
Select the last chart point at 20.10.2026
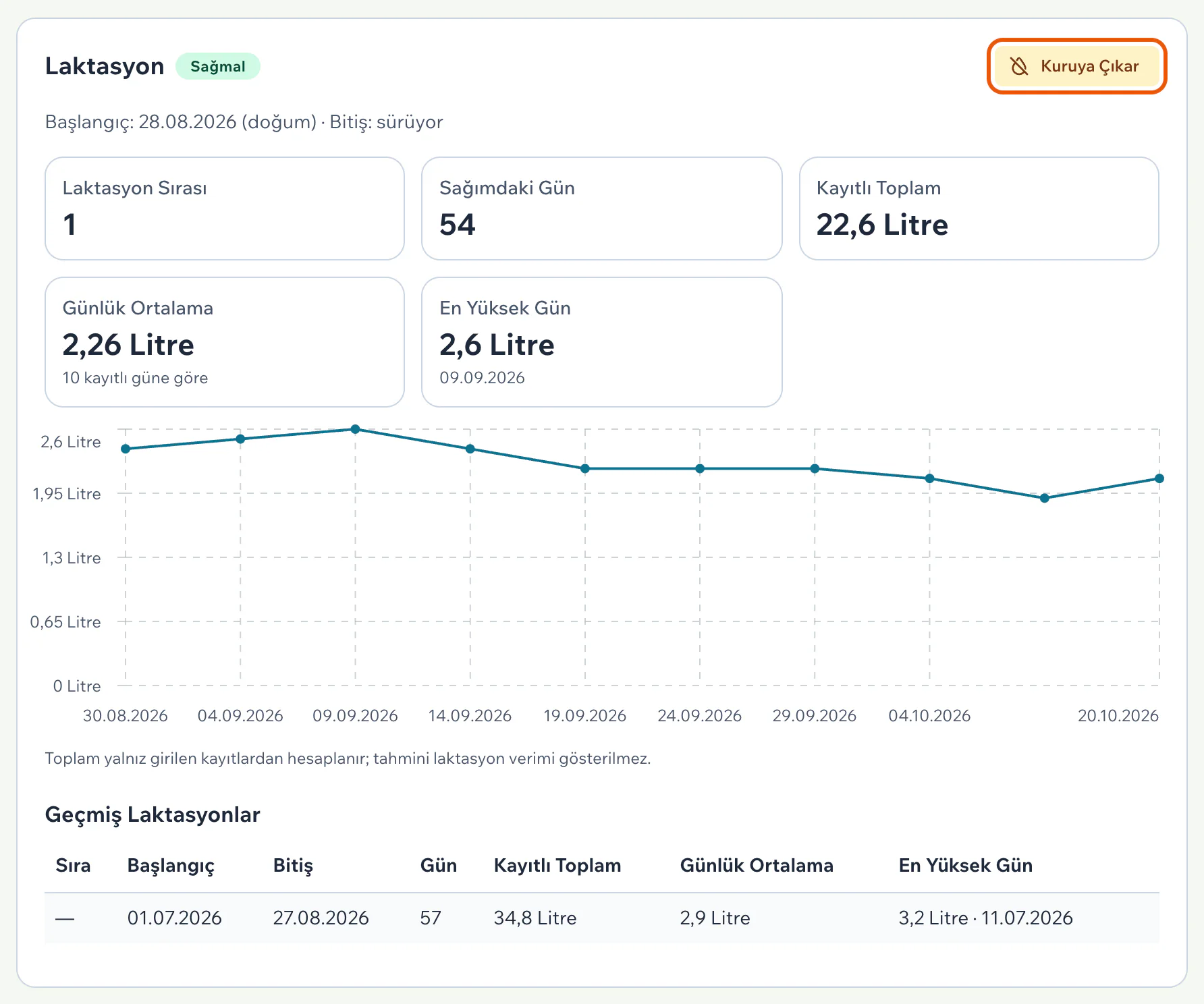click(1159, 478)
